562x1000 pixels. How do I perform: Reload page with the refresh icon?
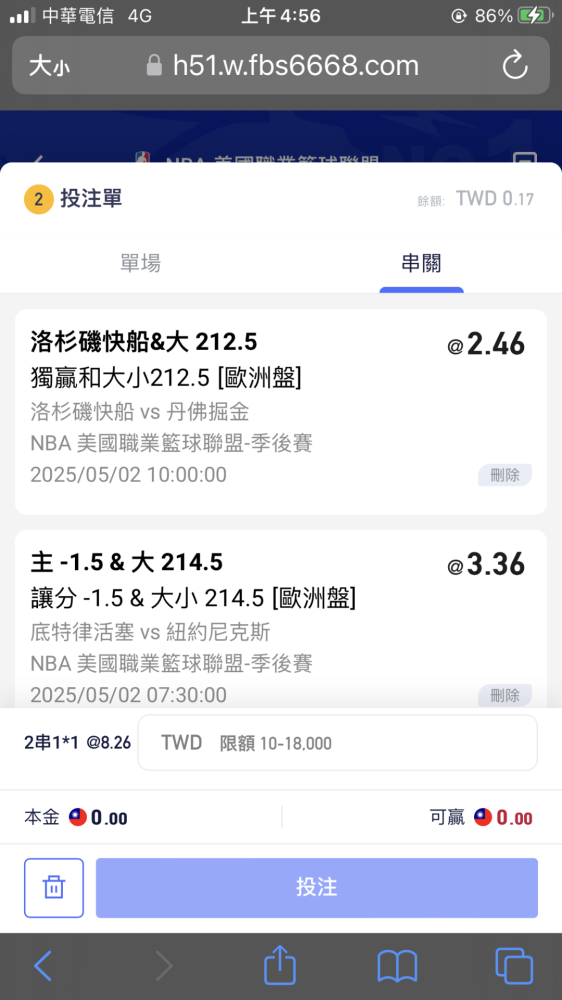515,66
